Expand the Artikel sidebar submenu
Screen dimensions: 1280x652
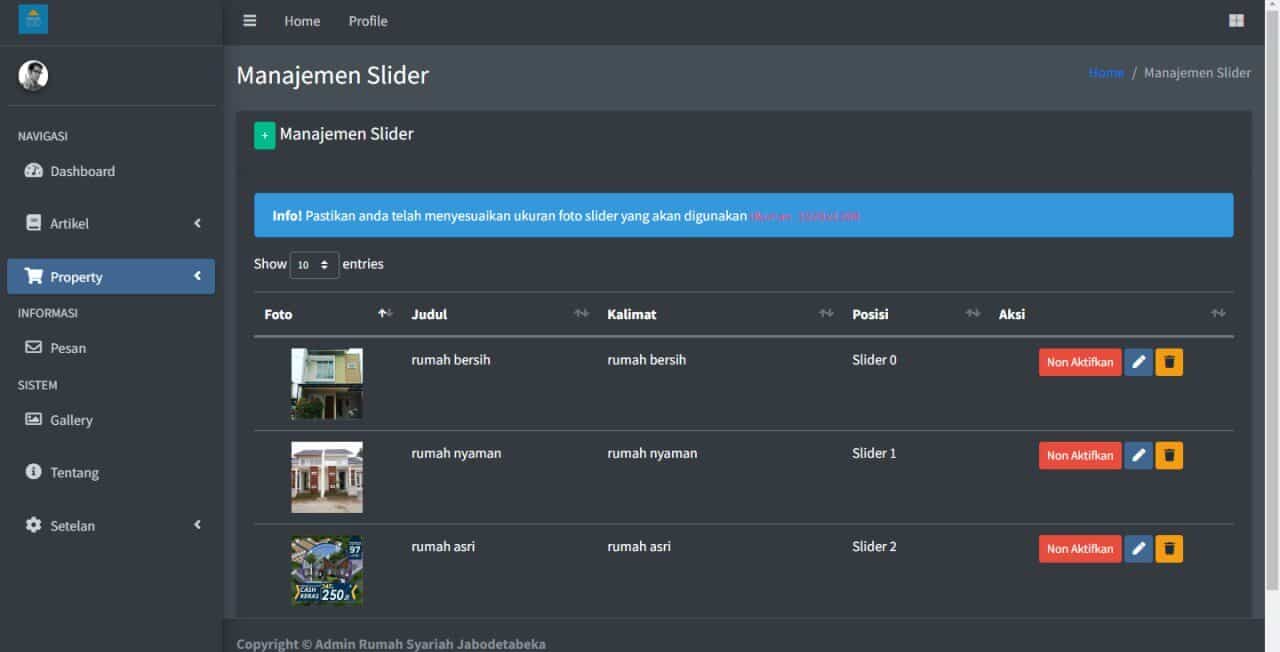(110, 224)
